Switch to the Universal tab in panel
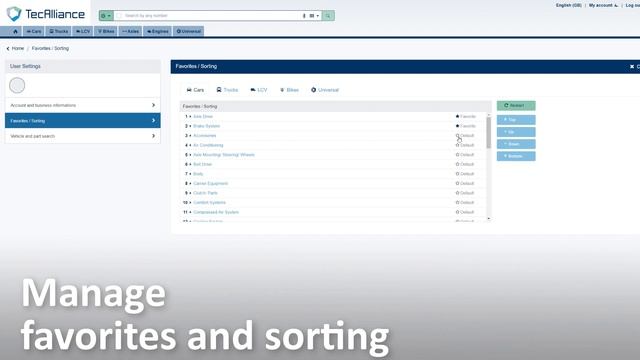Viewport: 640px width, 360px height. (x=325, y=90)
